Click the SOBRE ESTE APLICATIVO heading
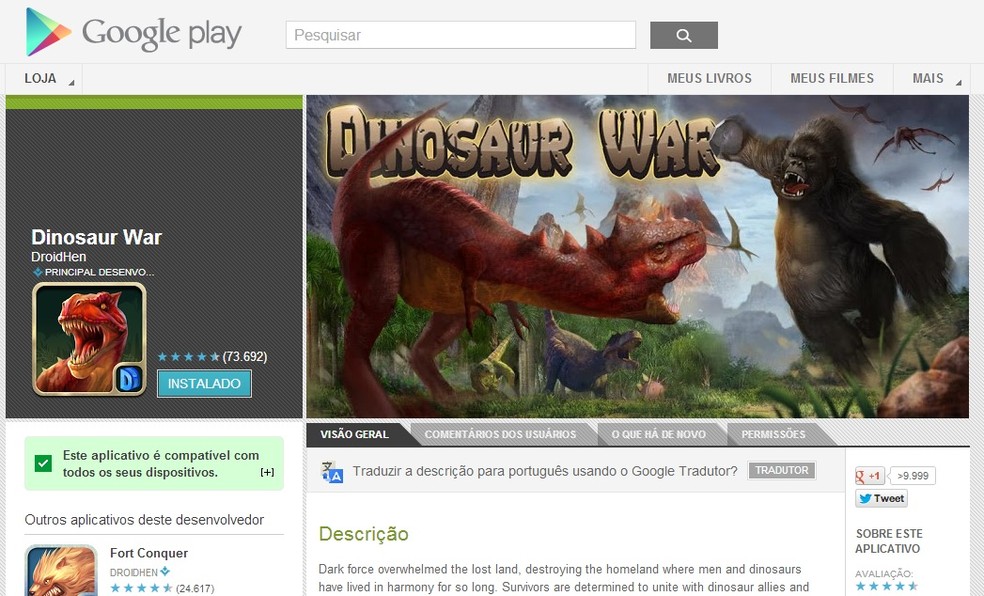 click(x=889, y=541)
